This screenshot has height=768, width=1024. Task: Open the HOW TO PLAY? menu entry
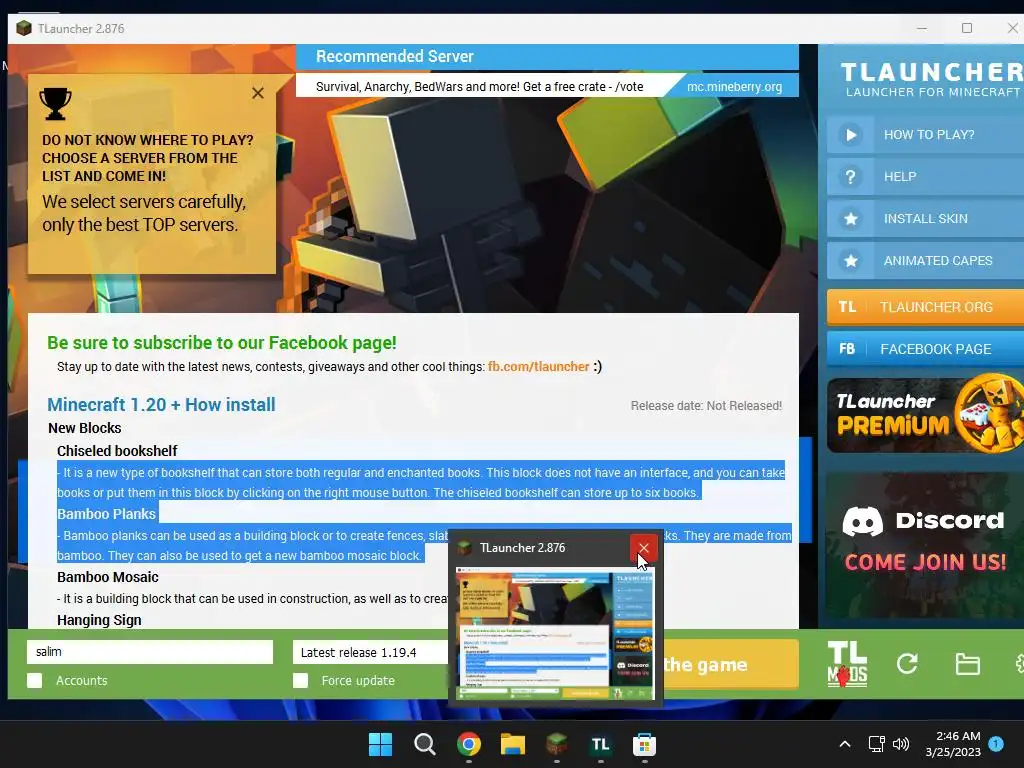click(929, 135)
